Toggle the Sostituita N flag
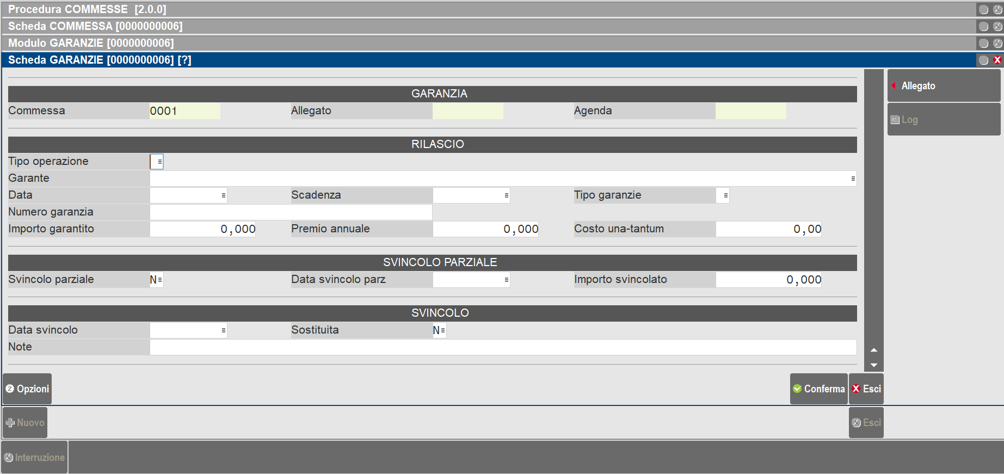This screenshot has height=474, width=1004. pos(440,330)
